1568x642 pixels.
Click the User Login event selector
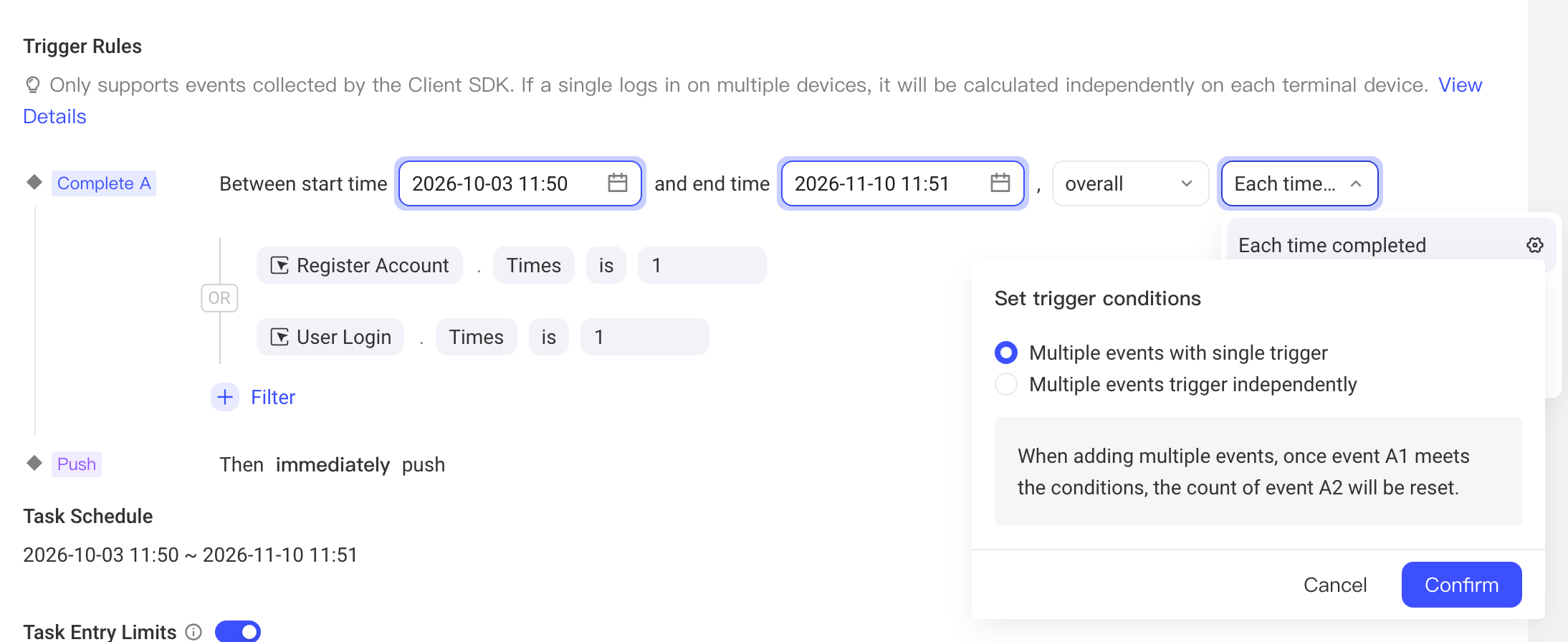coord(330,337)
